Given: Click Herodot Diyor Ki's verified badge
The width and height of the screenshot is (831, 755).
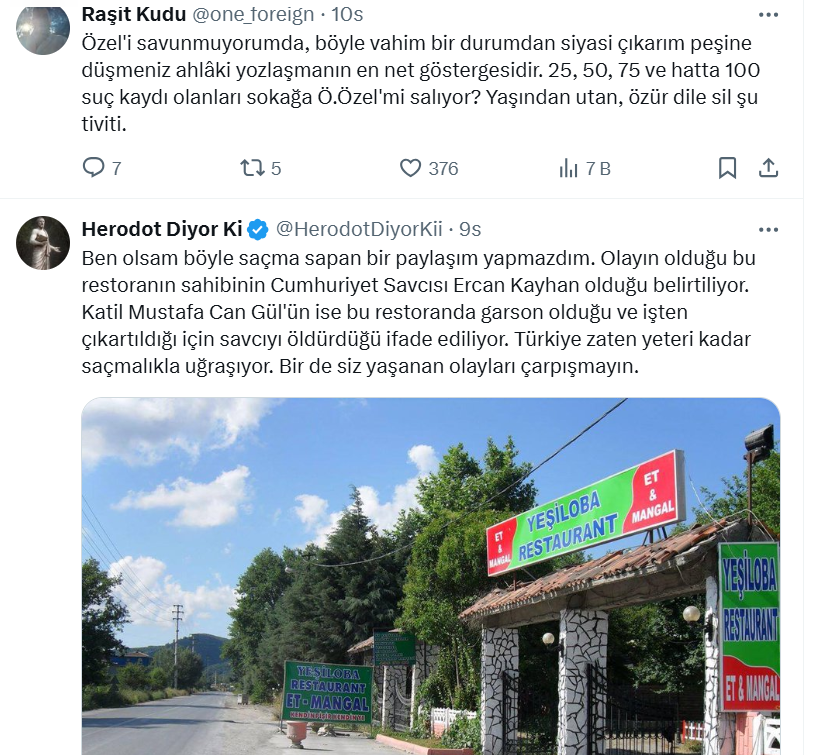Looking at the screenshot, I should click(x=258, y=229).
